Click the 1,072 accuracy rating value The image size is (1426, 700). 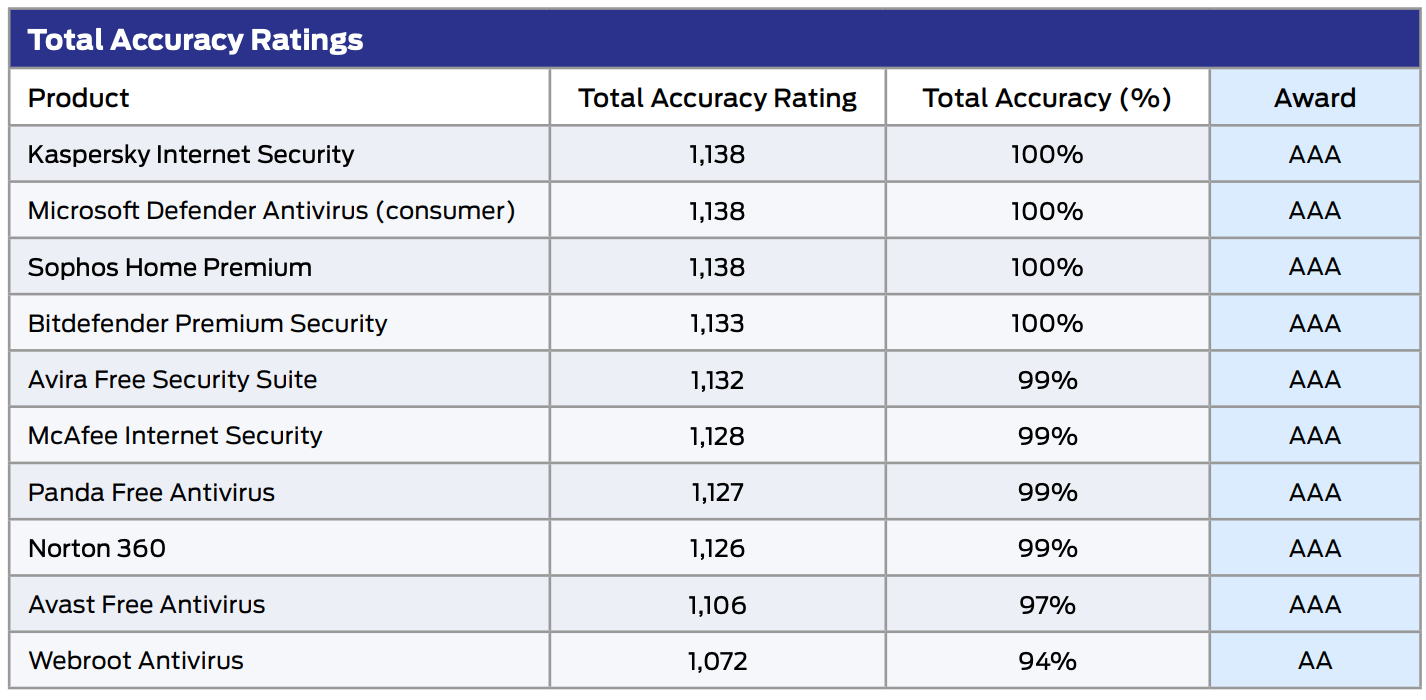pos(717,661)
